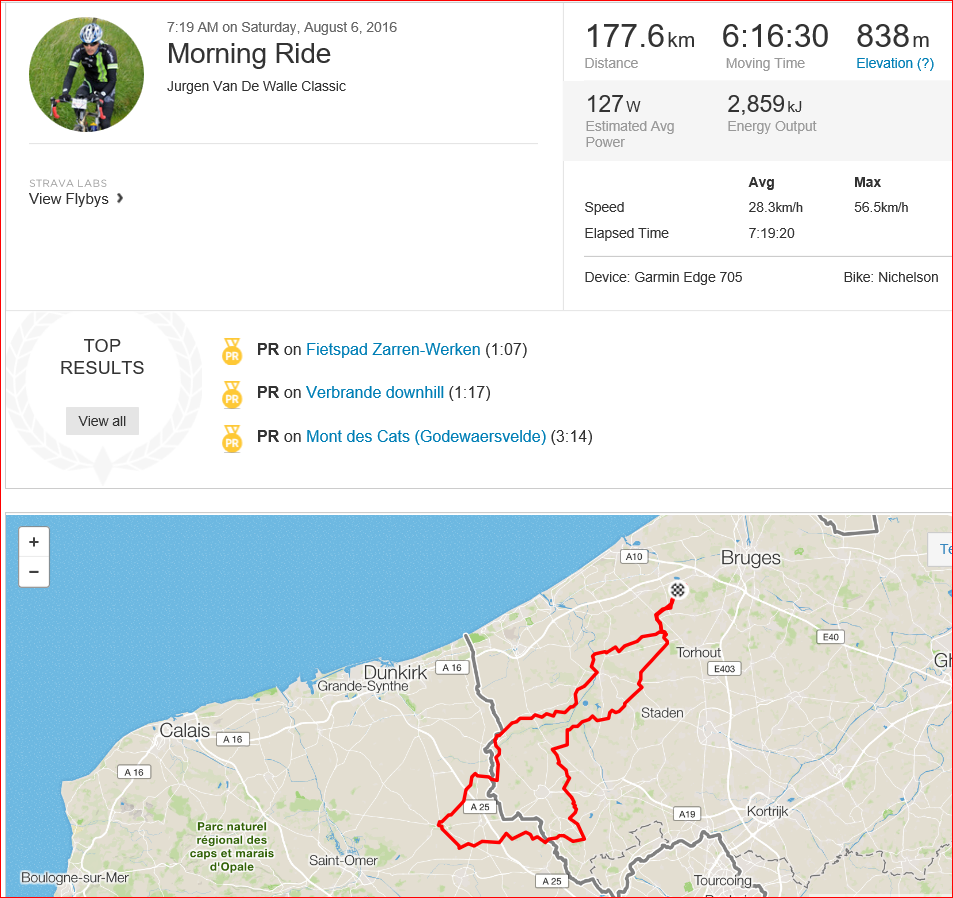Click the checkered finish flag marker on map

click(678, 589)
